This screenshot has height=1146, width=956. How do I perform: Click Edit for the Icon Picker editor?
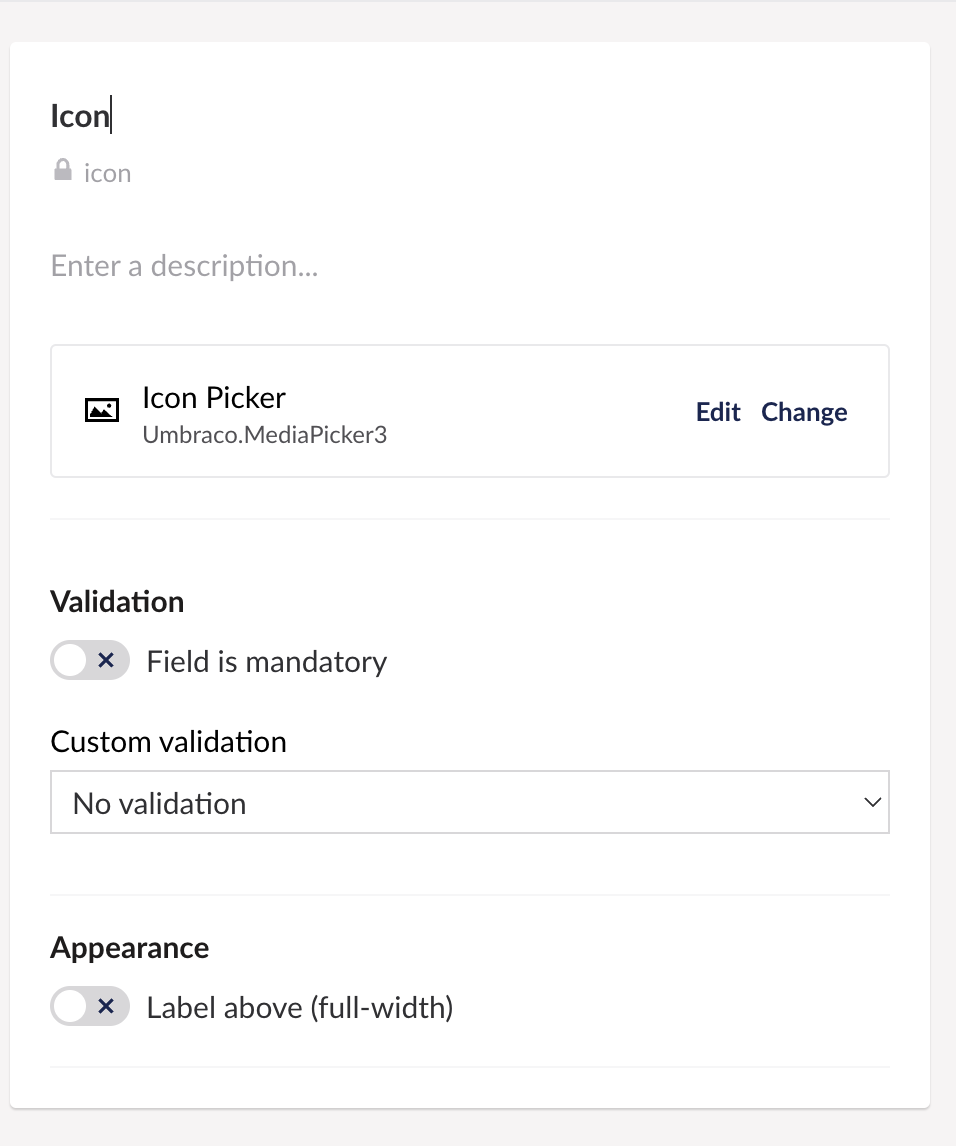point(718,412)
